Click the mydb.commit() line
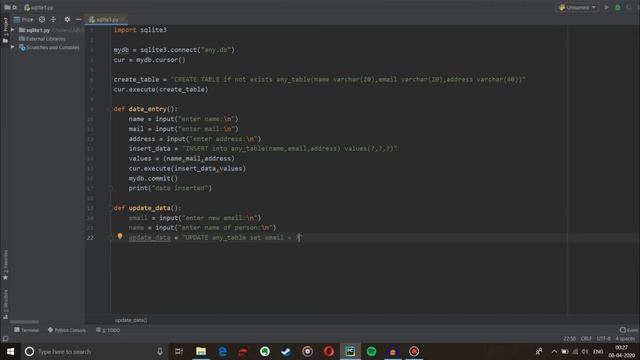Screen dimensions: 640x360 (x=153, y=178)
